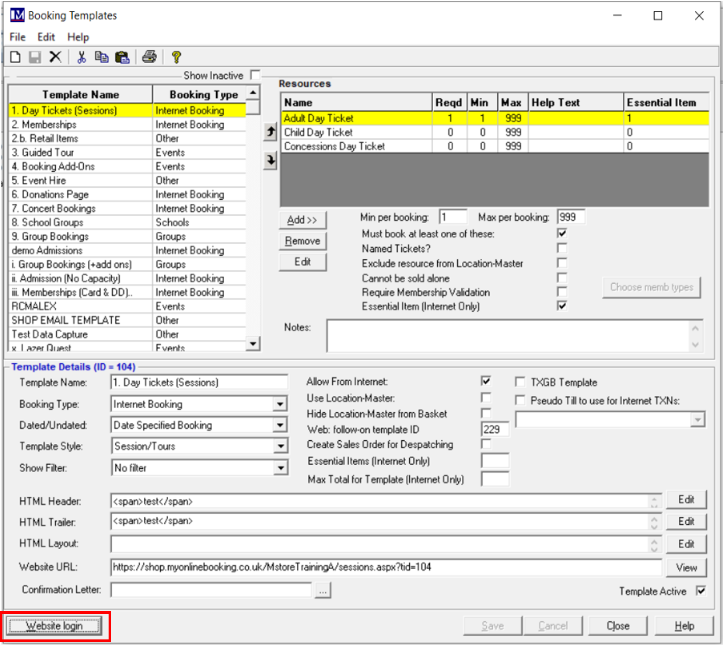Open the Booking Type dropdown
The width and height of the screenshot is (723, 645).
pyautogui.click(x=280, y=405)
